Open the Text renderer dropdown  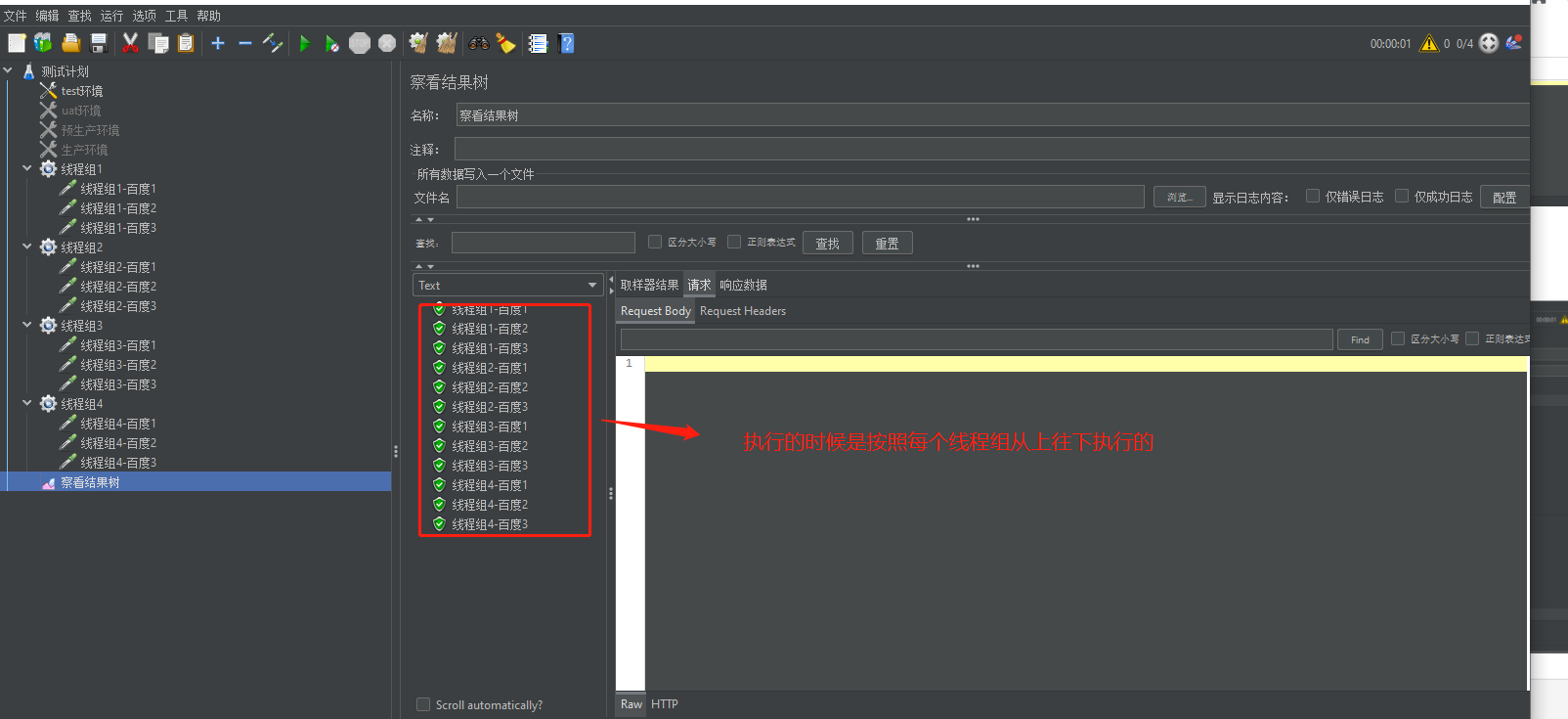click(x=507, y=285)
